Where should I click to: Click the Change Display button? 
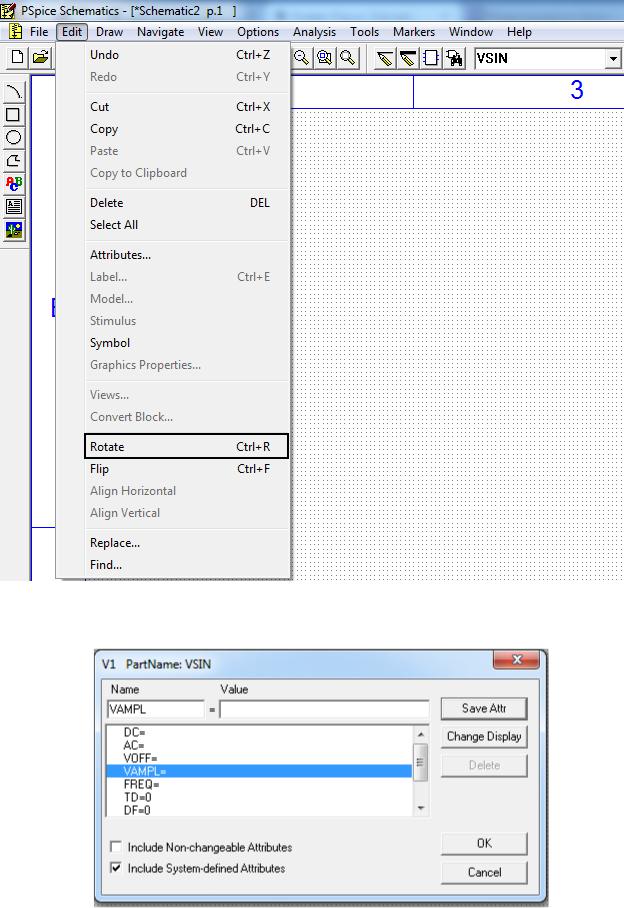(x=484, y=737)
